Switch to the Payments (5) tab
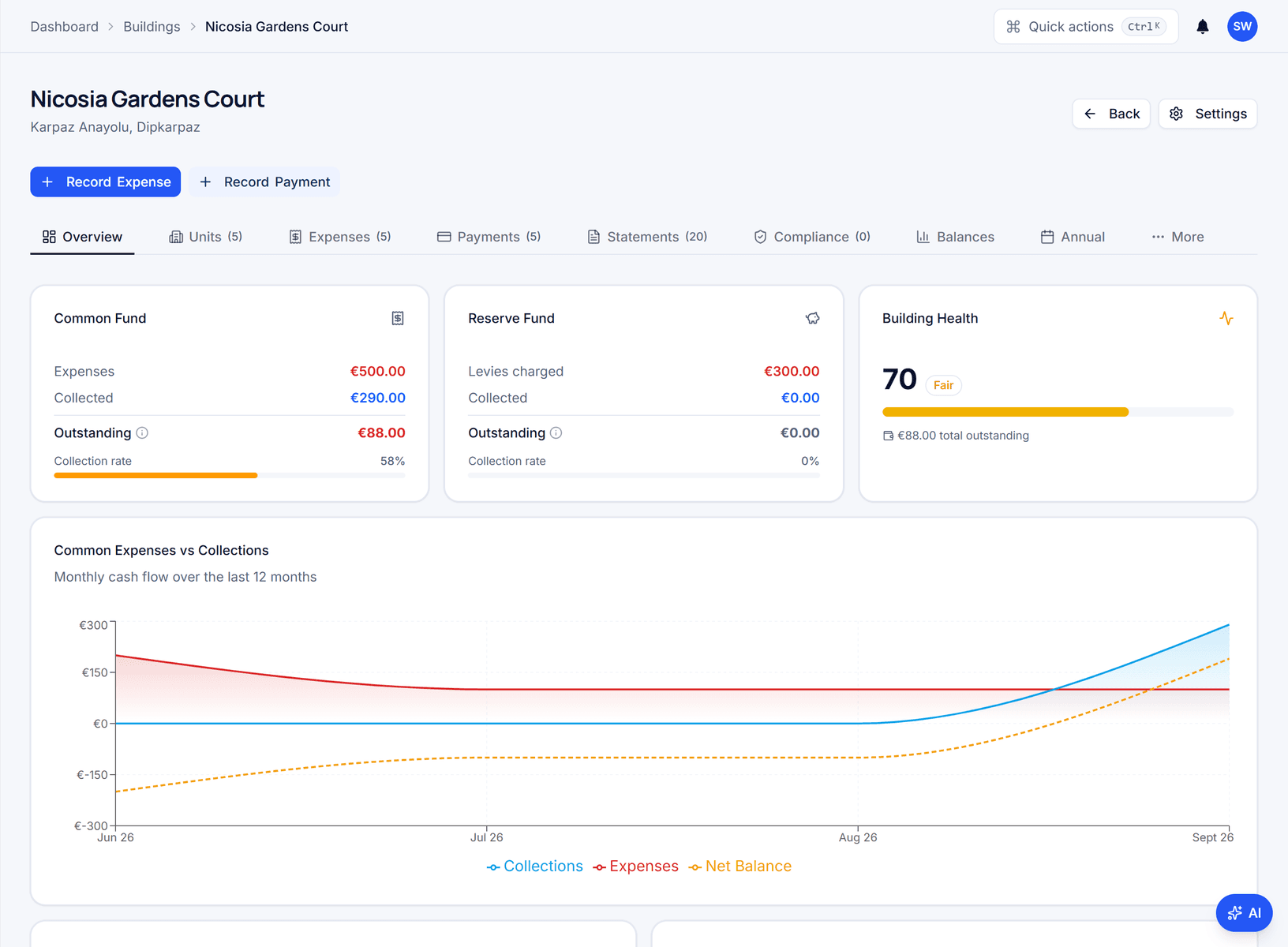Screen dimensions: 1288x947 click(x=489, y=237)
